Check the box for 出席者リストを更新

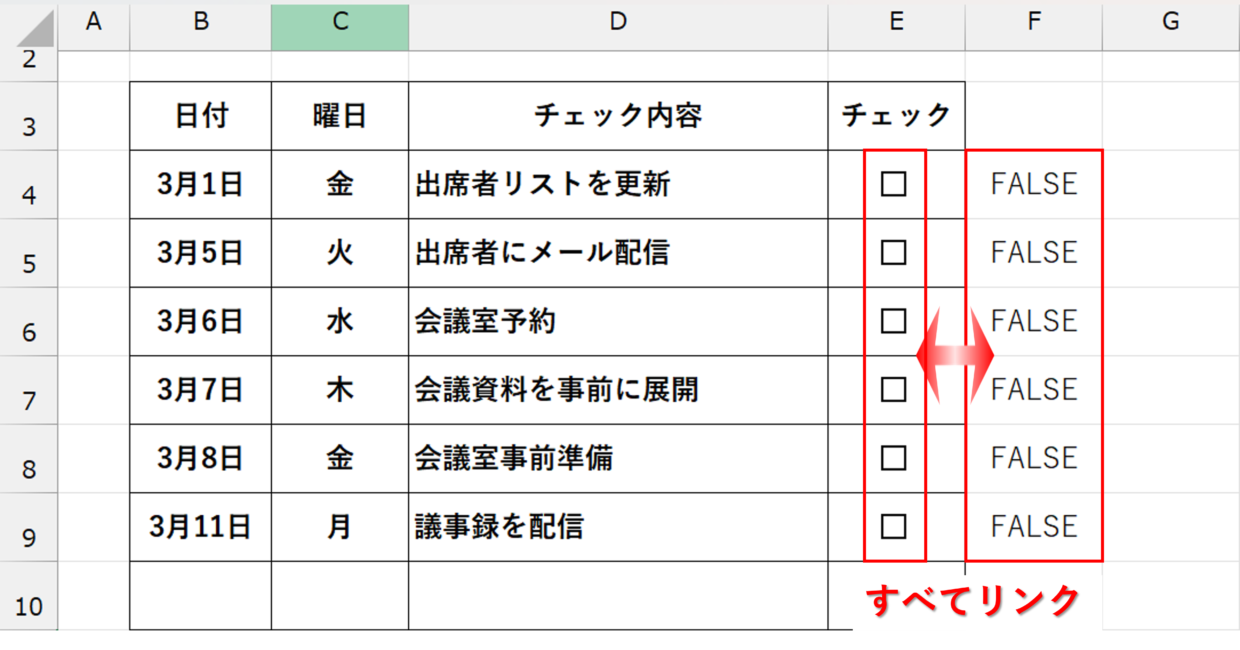tap(893, 184)
